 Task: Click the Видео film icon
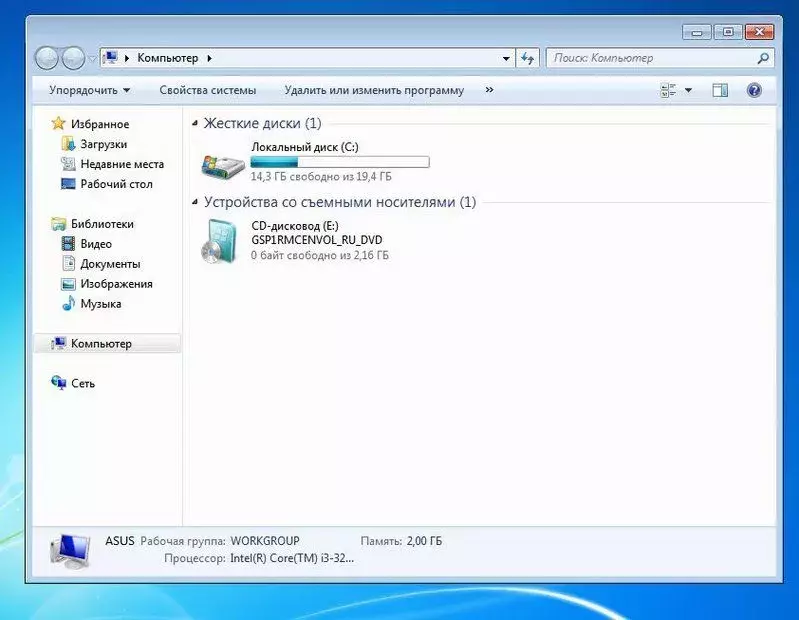(68, 244)
